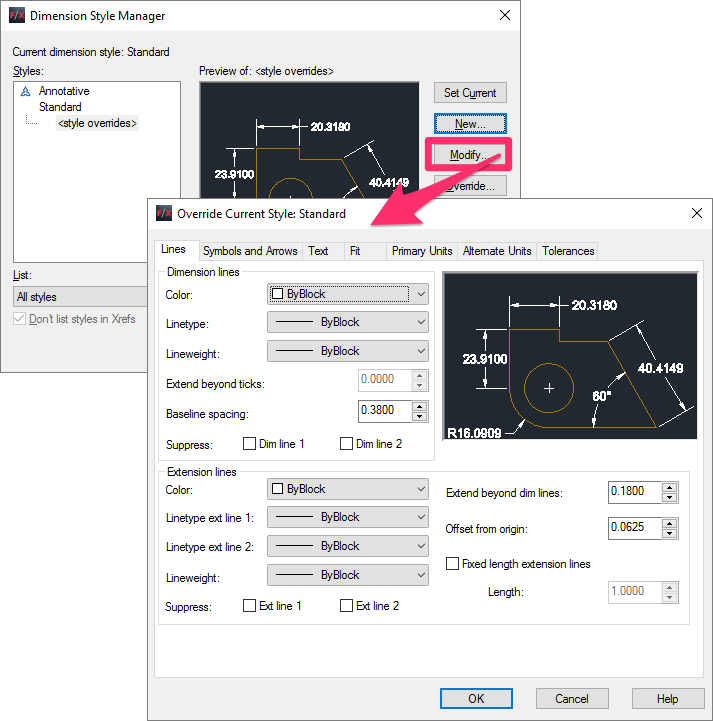Toggle Don't list styles in Xrefs
Viewport: 713px width, 721px height.
tap(19, 319)
